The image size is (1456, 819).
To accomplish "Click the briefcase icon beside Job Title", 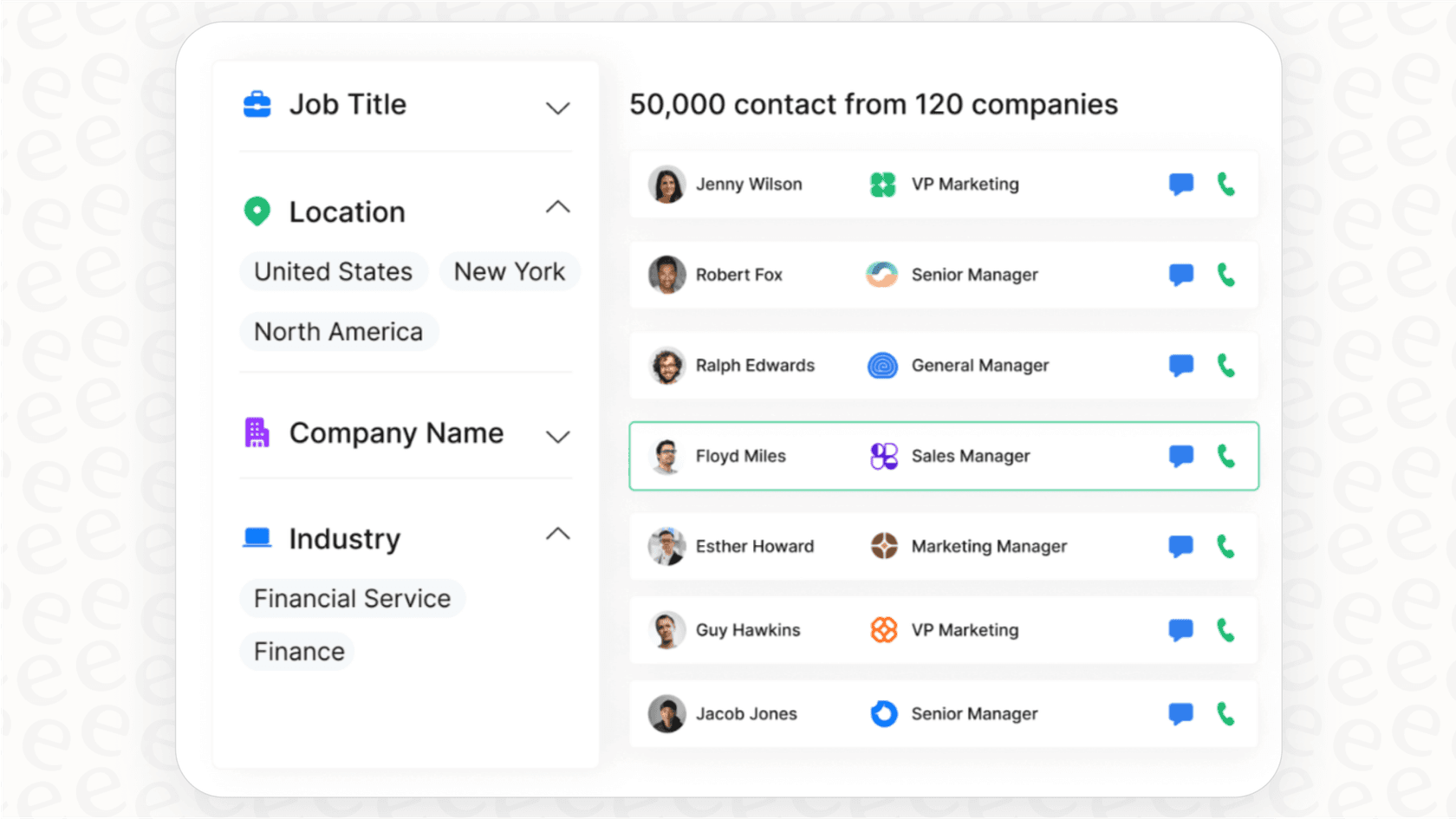I will pos(257,104).
